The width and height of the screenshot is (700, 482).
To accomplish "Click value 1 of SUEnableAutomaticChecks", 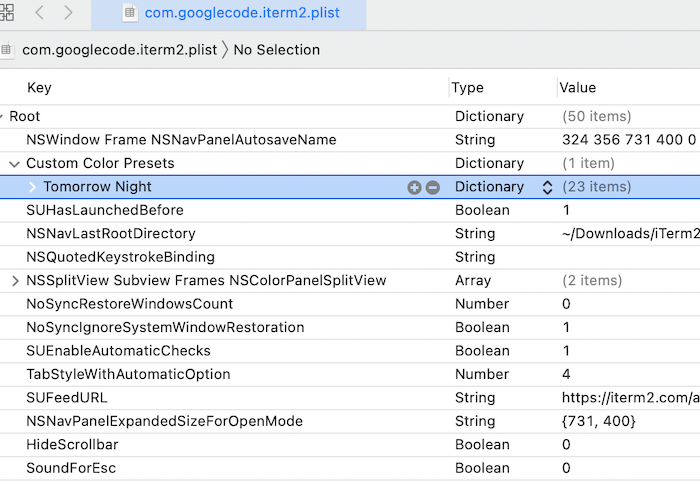I will pyautogui.click(x=566, y=351).
